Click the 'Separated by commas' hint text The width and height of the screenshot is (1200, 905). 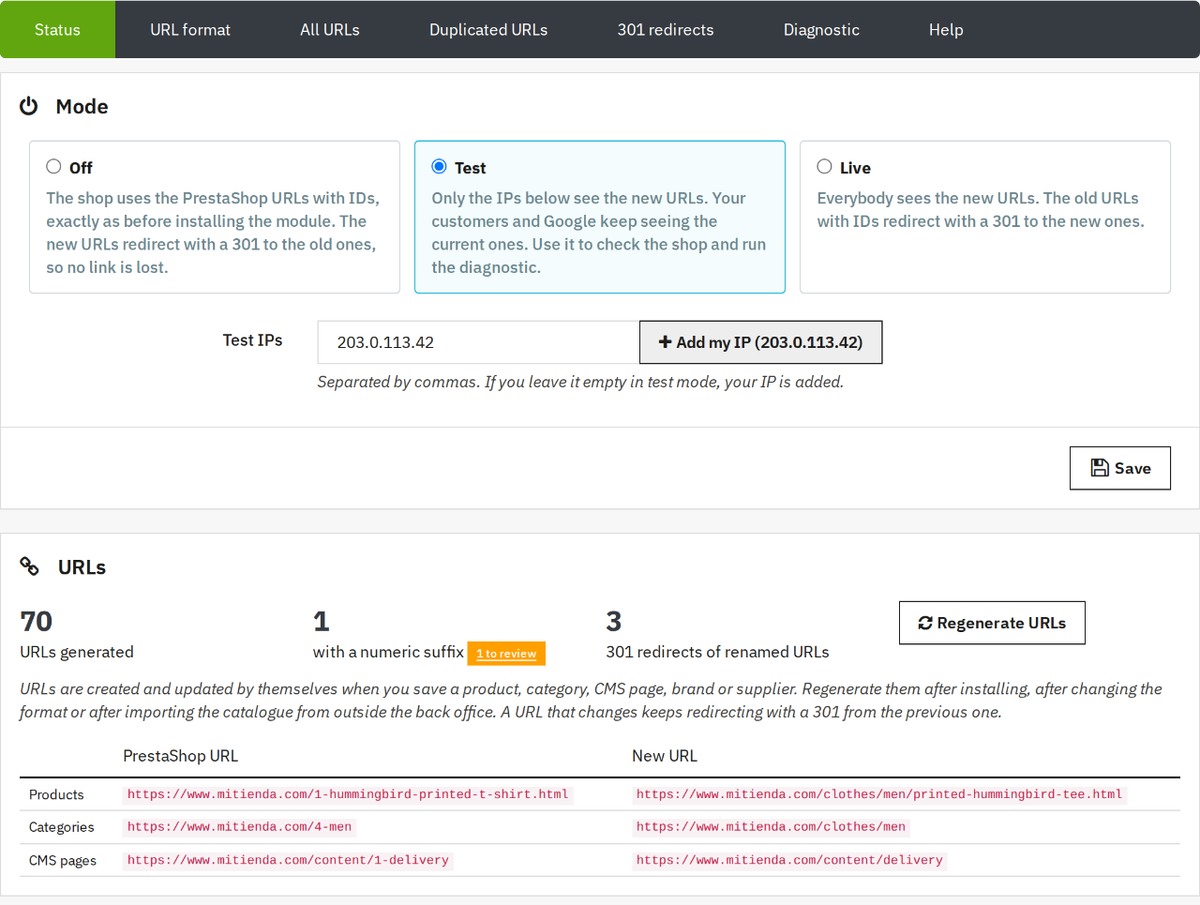(x=580, y=382)
